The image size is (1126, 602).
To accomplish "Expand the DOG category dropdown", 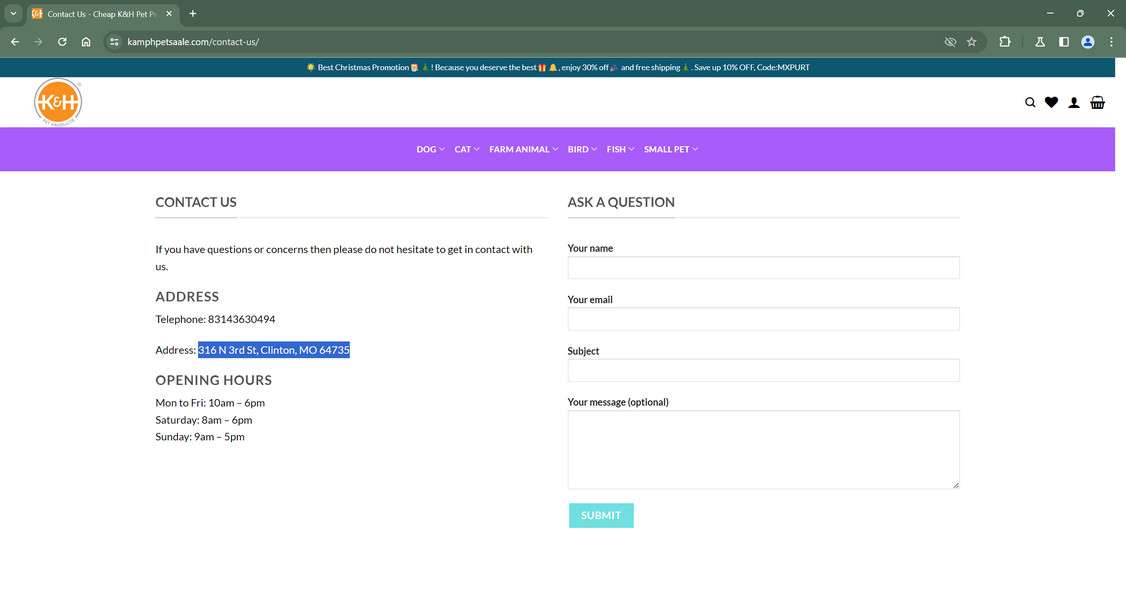I will [430, 148].
